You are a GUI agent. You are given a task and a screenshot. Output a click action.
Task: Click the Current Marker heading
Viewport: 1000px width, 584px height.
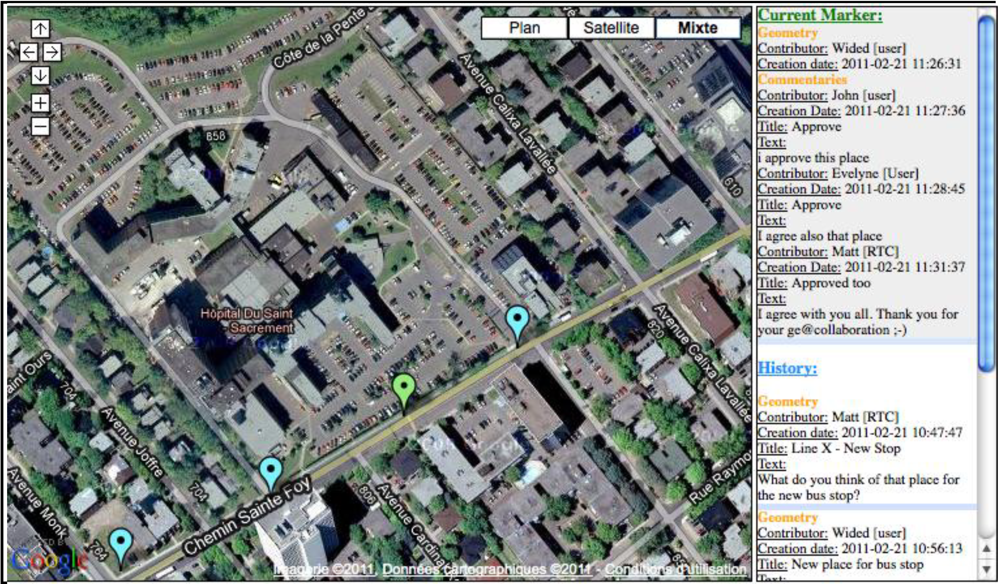click(x=820, y=15)
